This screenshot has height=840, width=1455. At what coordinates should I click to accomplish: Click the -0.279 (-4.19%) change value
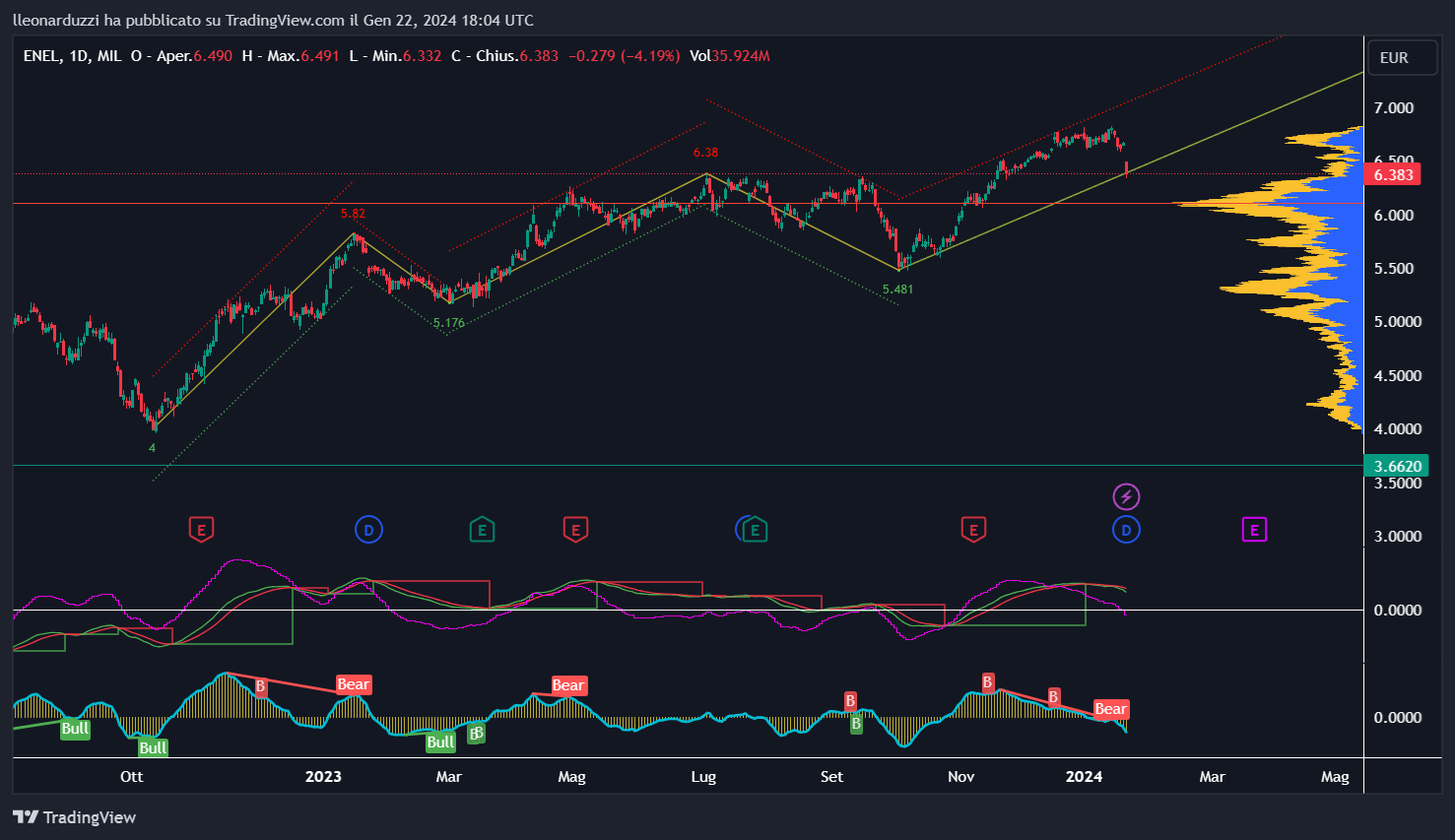(x=623, y=56)
